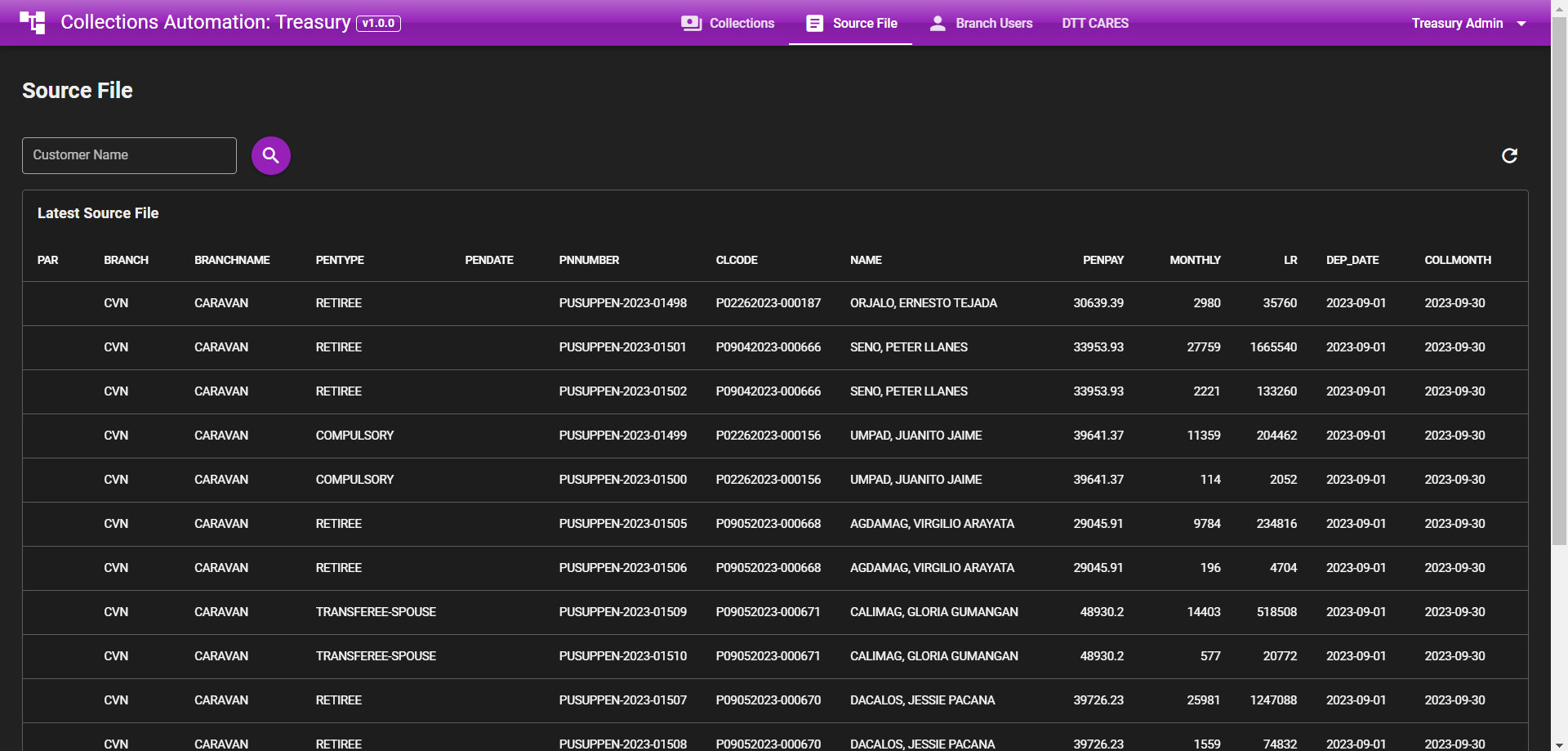
Task: Click the MONTHLY value 114
Action: (1210, 480)
